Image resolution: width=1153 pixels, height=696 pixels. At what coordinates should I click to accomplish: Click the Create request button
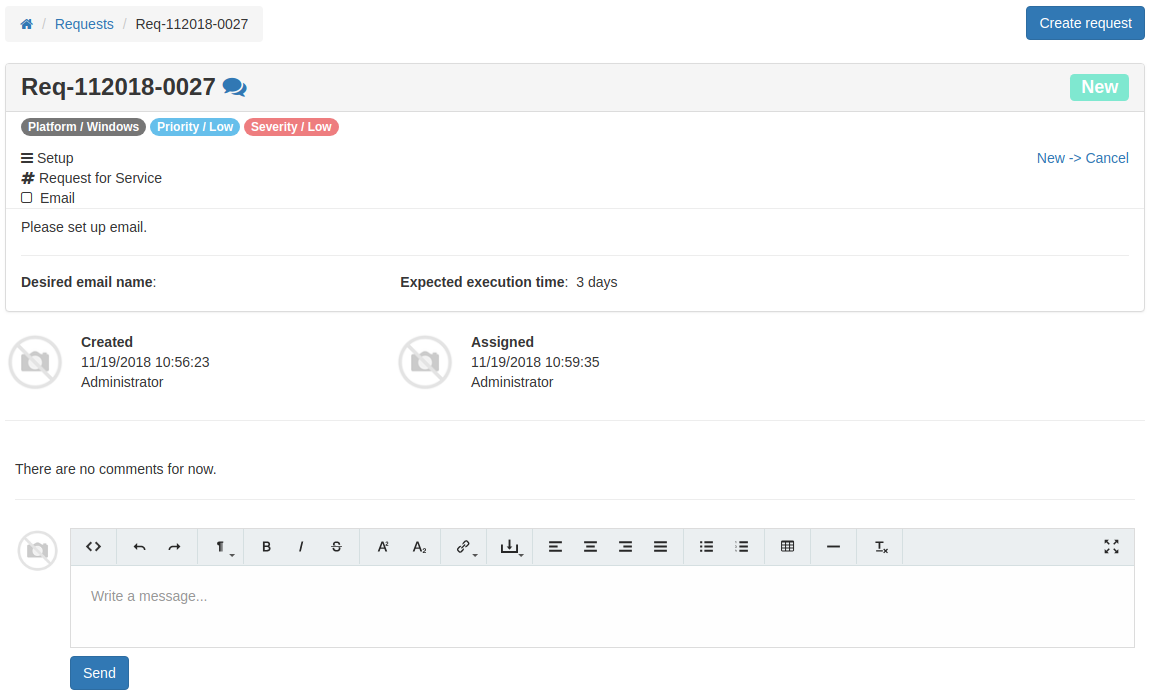(x=1085, y=24)
